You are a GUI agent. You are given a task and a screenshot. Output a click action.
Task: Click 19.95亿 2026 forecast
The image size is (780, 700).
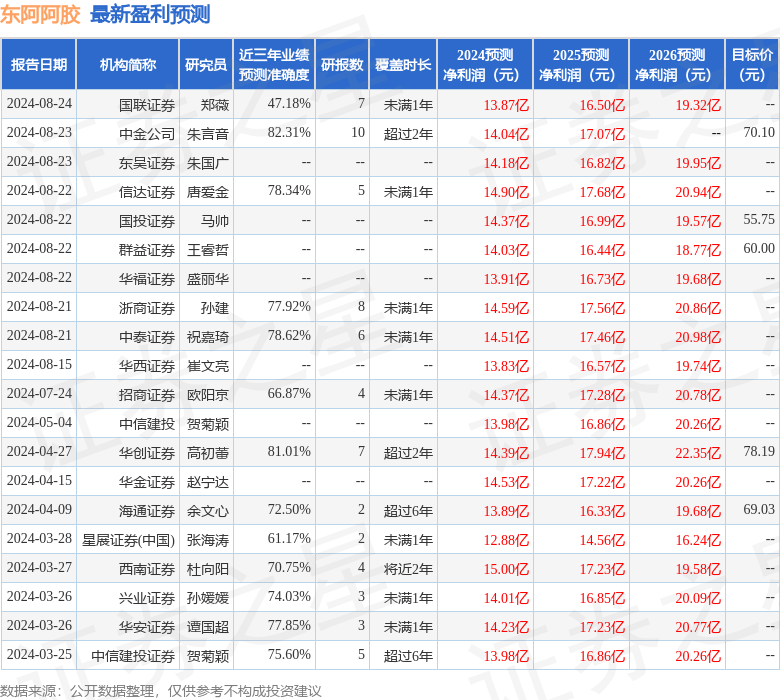coord(698,163)
